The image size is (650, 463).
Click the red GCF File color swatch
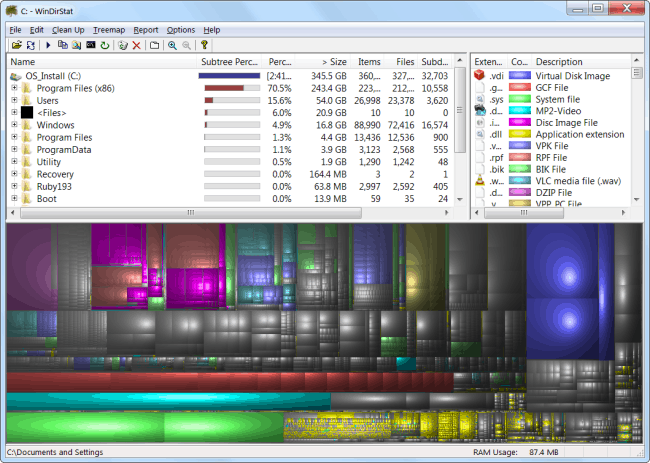(x=520, y=87)
